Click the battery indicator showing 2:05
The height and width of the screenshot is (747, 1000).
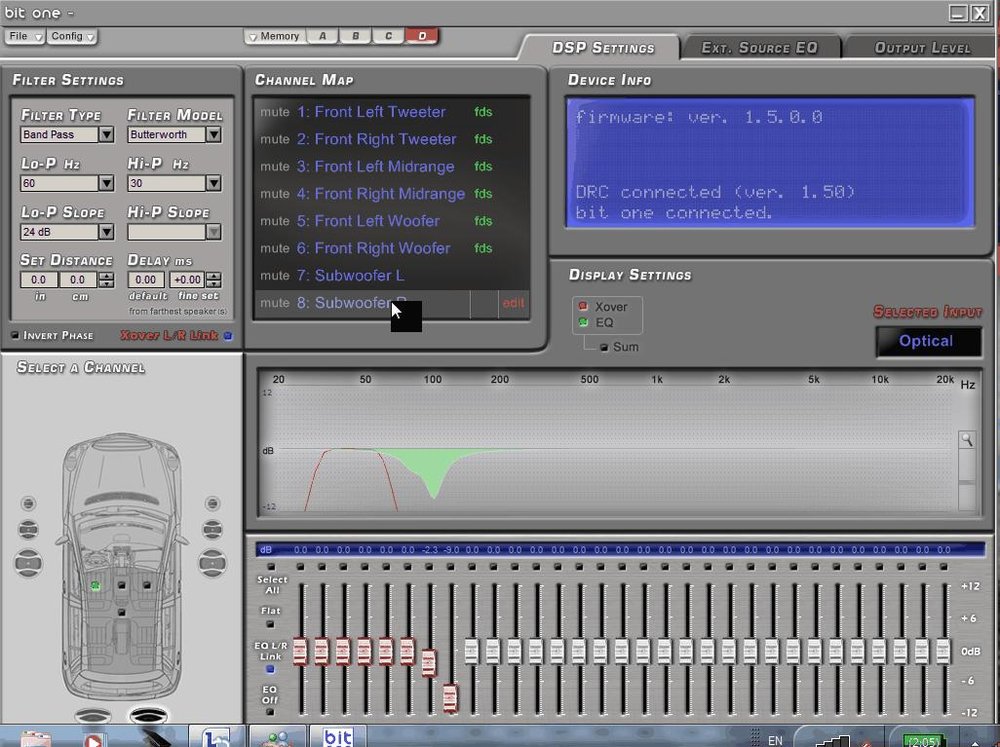click(923, 741)
